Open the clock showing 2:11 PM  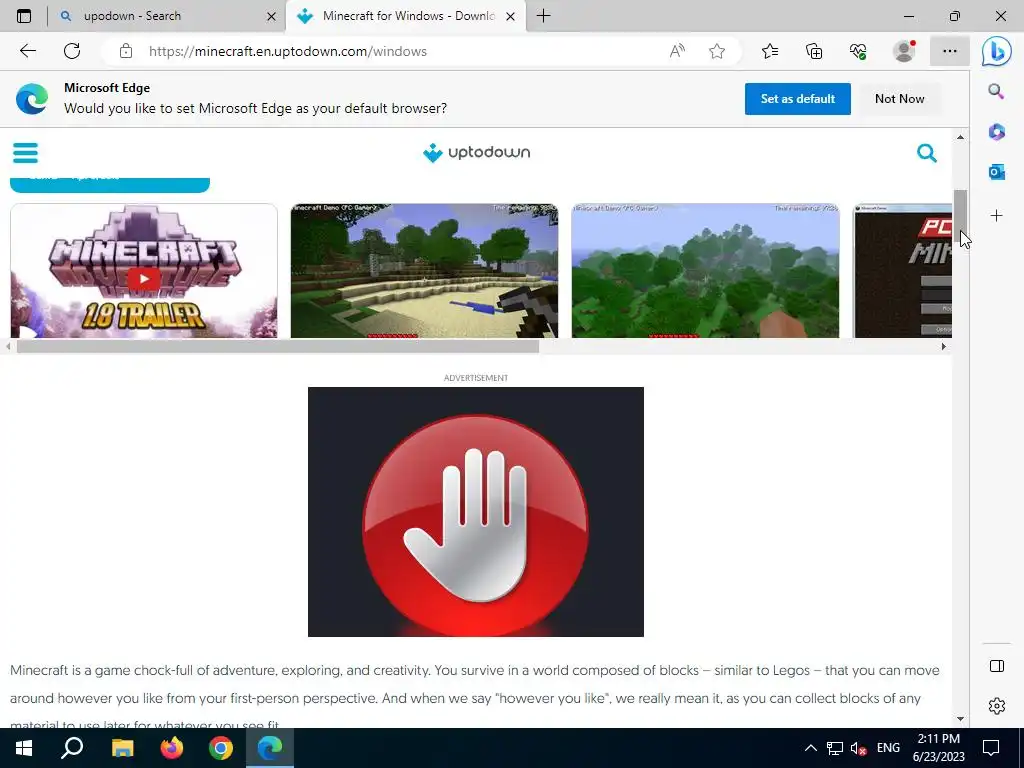(x=938, y=748)
